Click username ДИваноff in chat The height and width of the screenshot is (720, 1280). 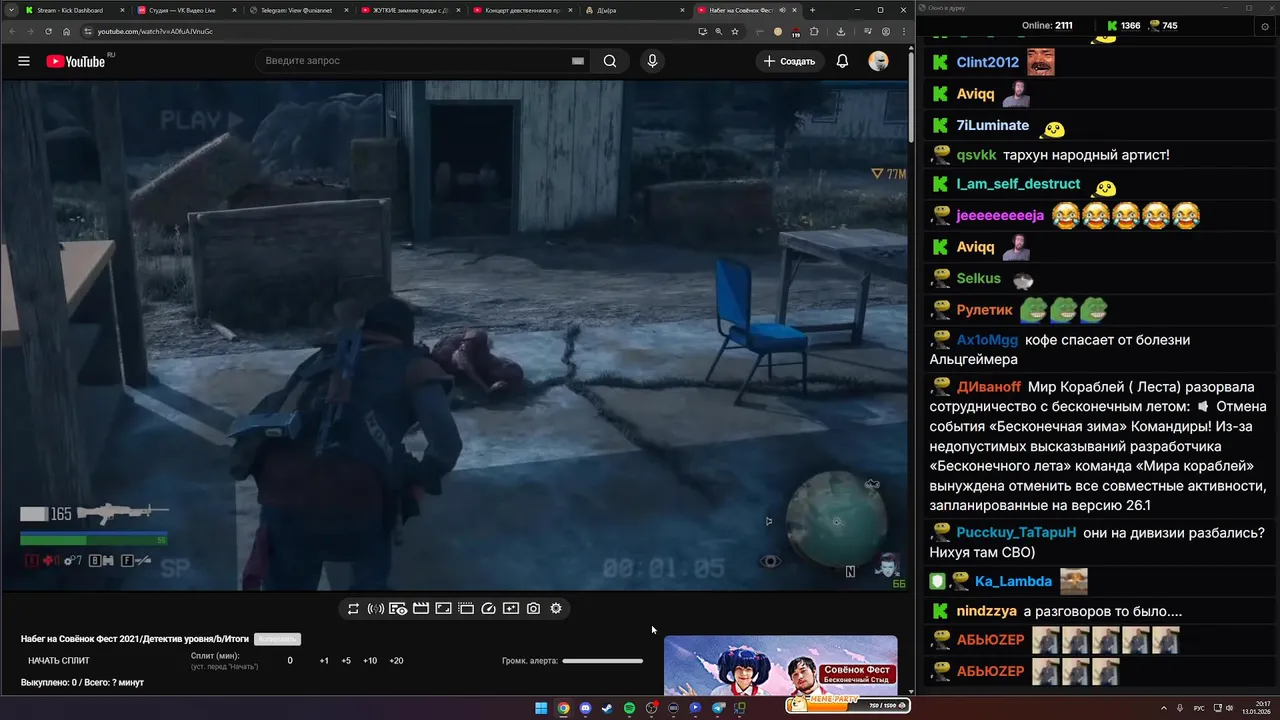click(x=988, y=387)
